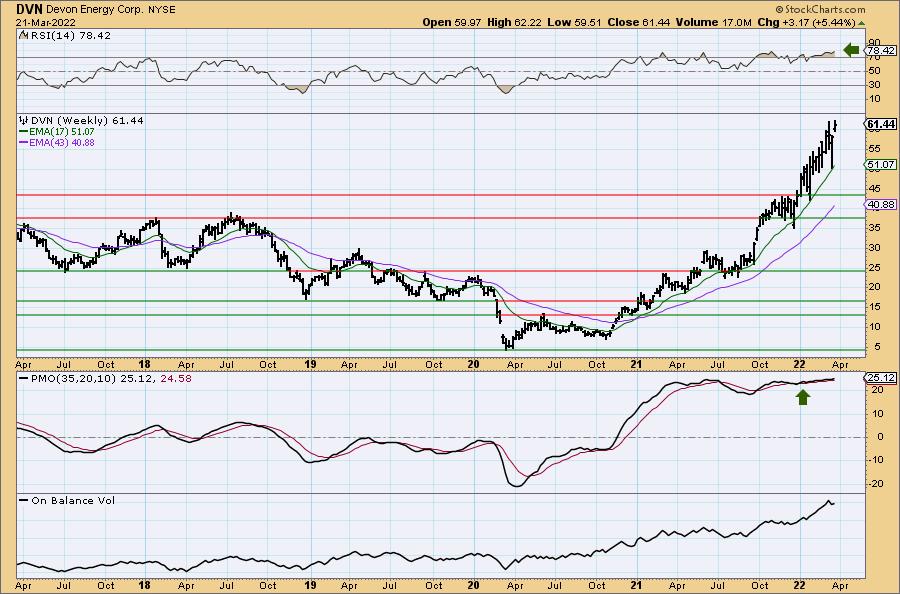Click the 45 label on the price axis

[x=874, y=188]
